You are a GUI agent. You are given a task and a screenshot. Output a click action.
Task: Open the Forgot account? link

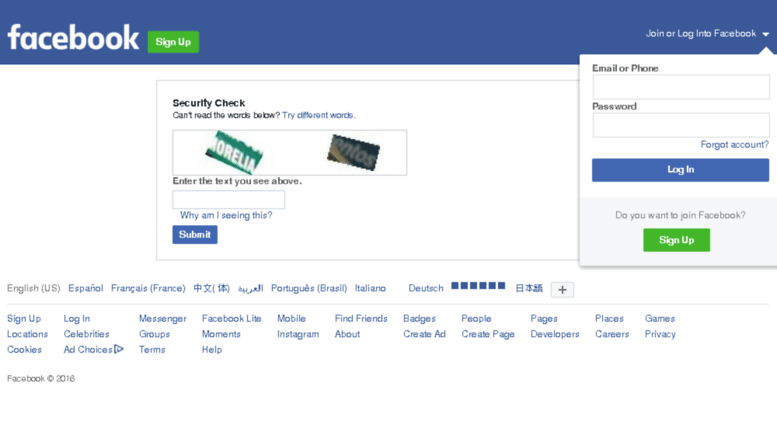pyautogui.click(x=734, y=145)
